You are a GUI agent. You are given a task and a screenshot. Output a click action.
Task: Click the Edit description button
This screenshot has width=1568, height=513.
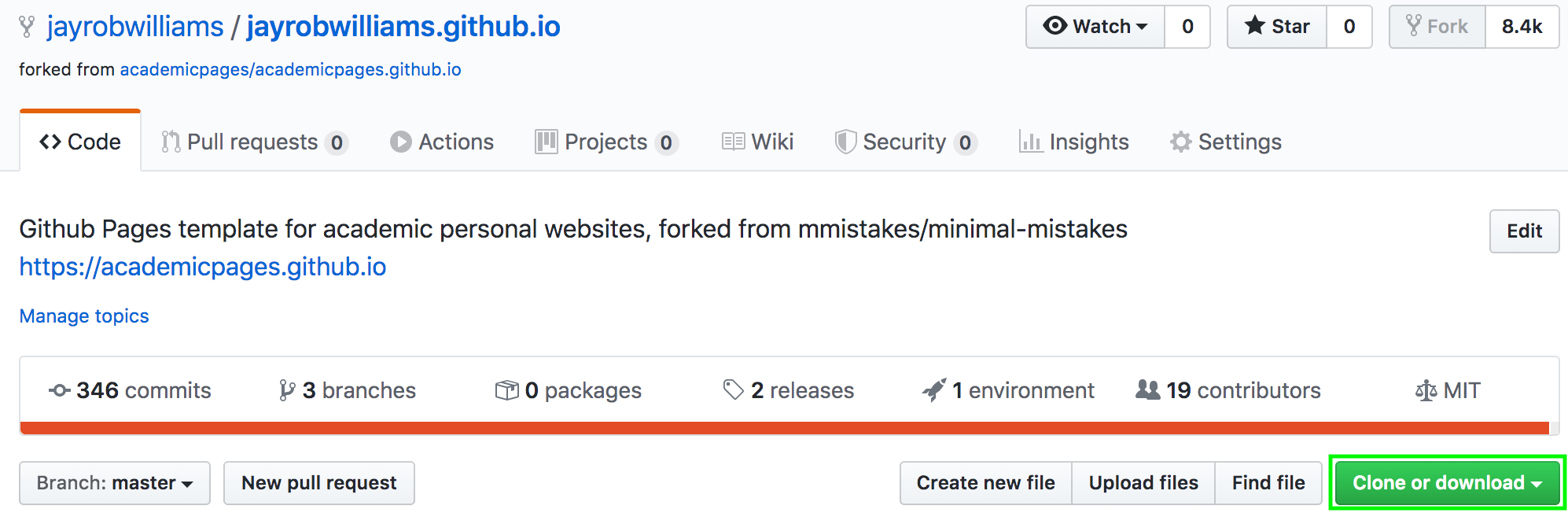[x=1524, y=231]
